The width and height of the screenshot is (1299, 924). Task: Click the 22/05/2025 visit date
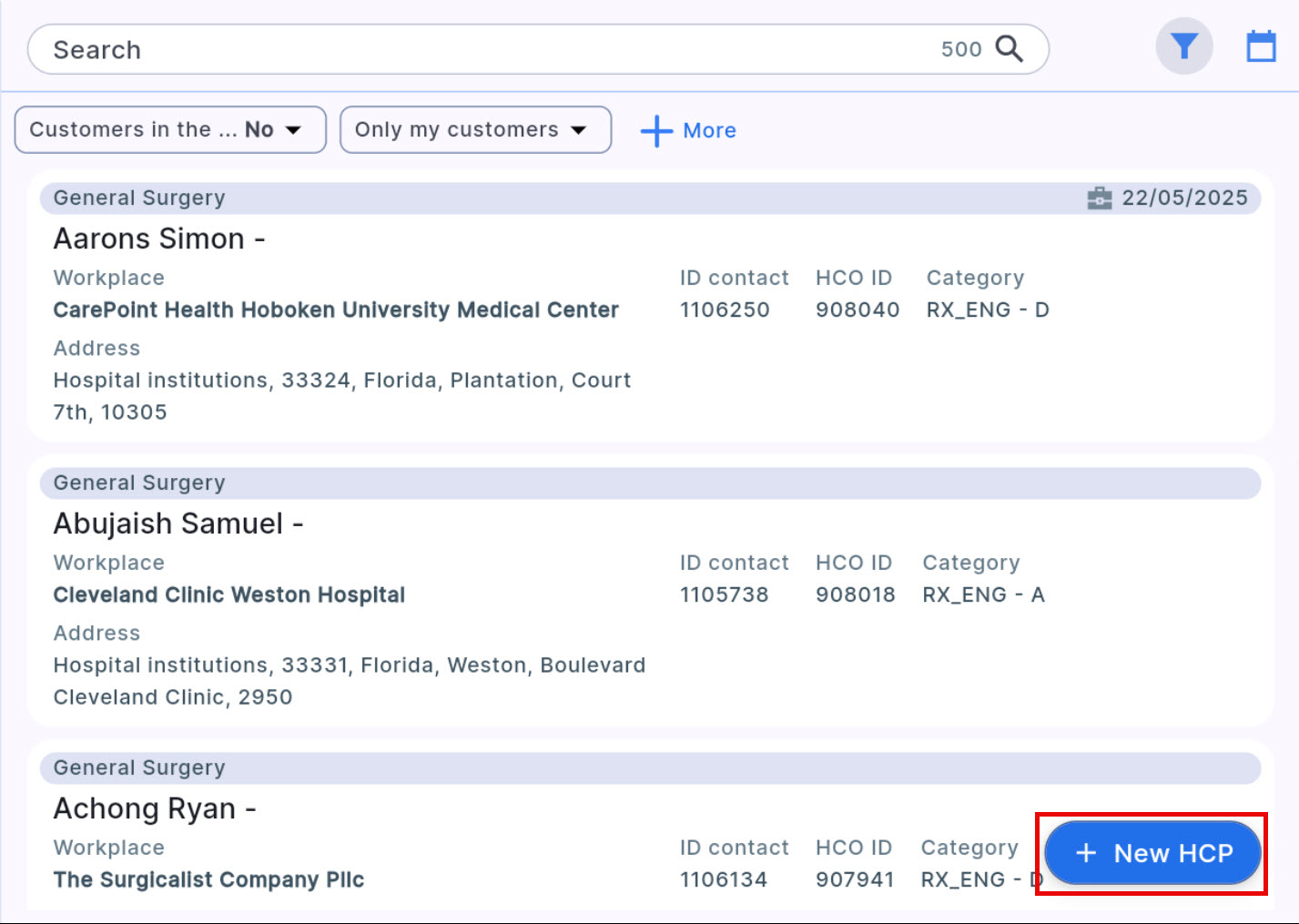(x=1183, y=198)
